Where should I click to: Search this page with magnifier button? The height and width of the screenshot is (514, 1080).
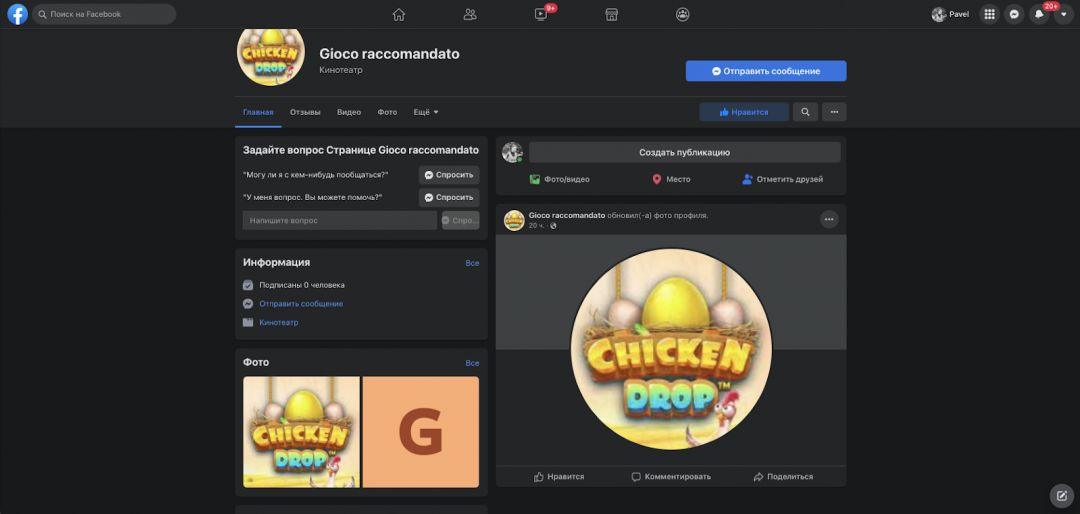[805, 112]
